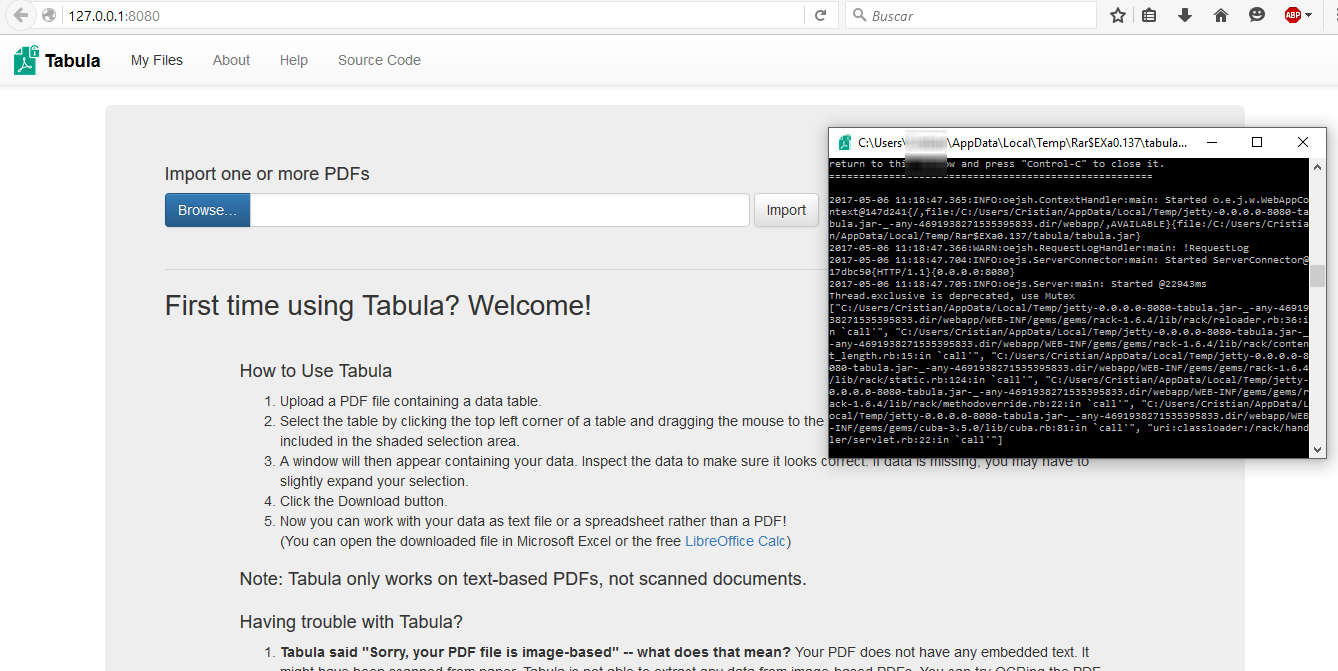This screenshot has height=671, width=1338.
Task: Minimize the console window
Action: coord(1211,143)
